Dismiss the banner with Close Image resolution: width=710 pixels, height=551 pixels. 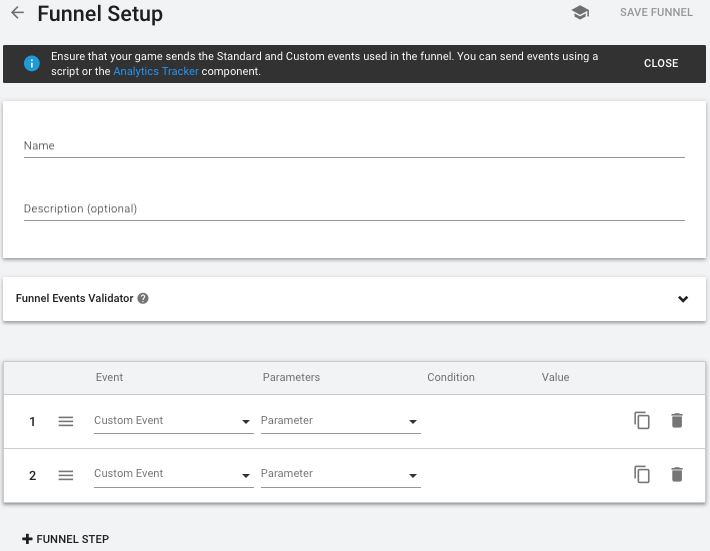tap(661, 63)
